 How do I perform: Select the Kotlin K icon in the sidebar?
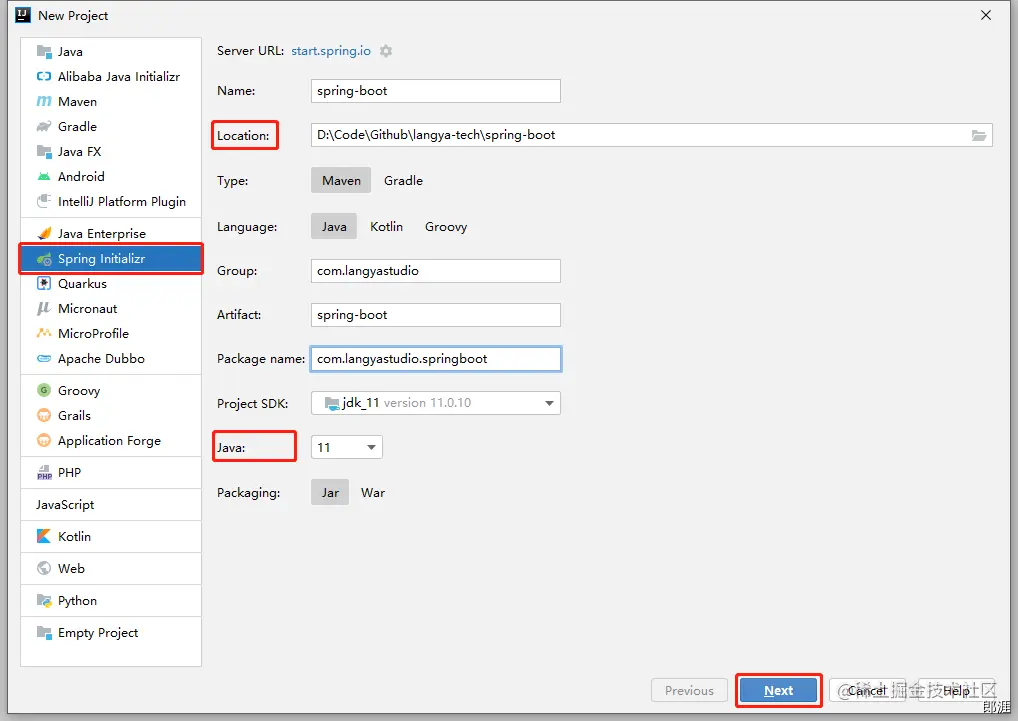coord(43,537)
